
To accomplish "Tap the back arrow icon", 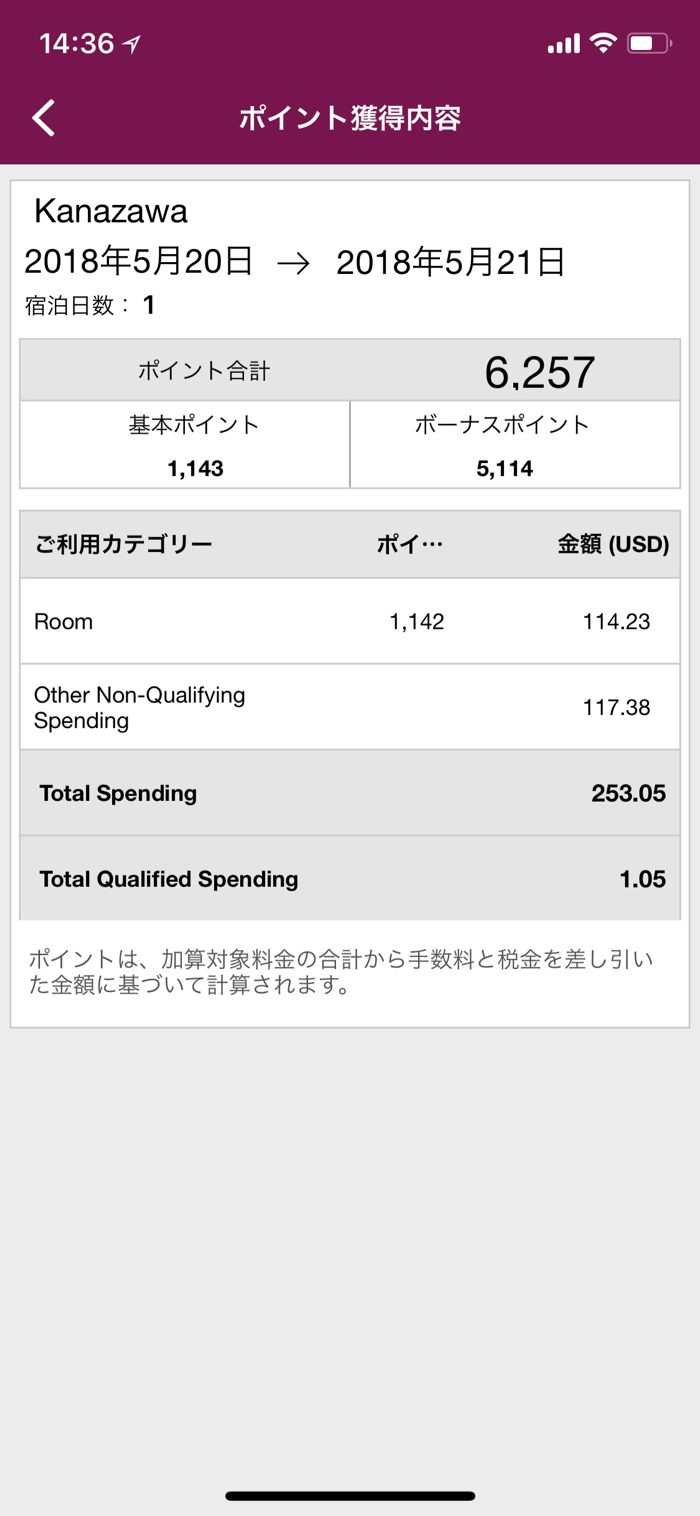I will point(44,118).
